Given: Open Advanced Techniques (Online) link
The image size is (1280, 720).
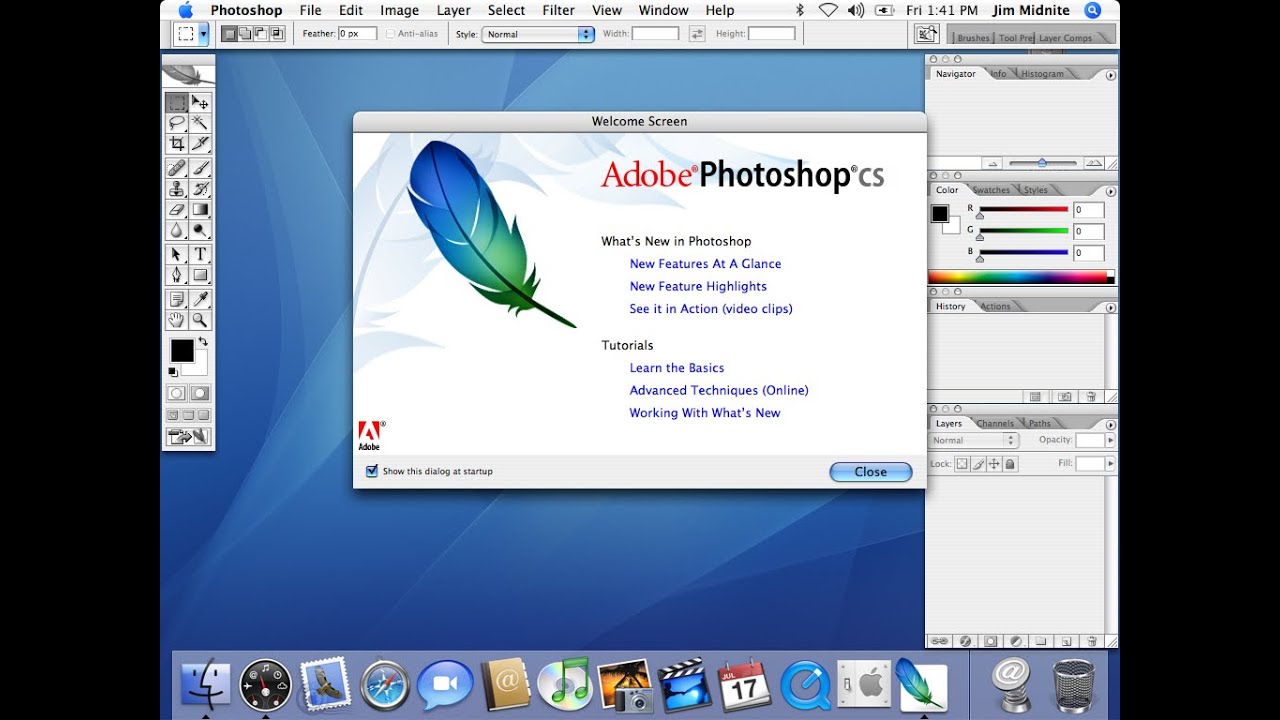Looking at the screenshot, I should [x=719, y=390].
